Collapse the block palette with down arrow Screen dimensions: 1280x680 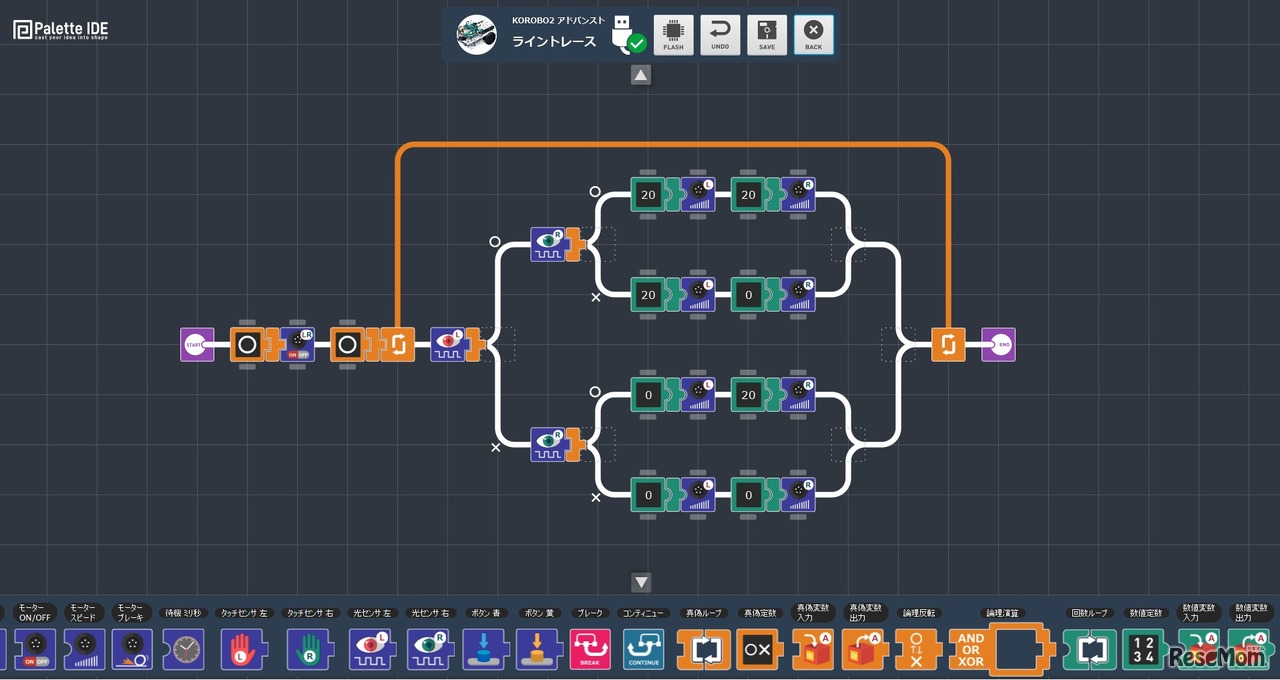(x=641, y=582)
